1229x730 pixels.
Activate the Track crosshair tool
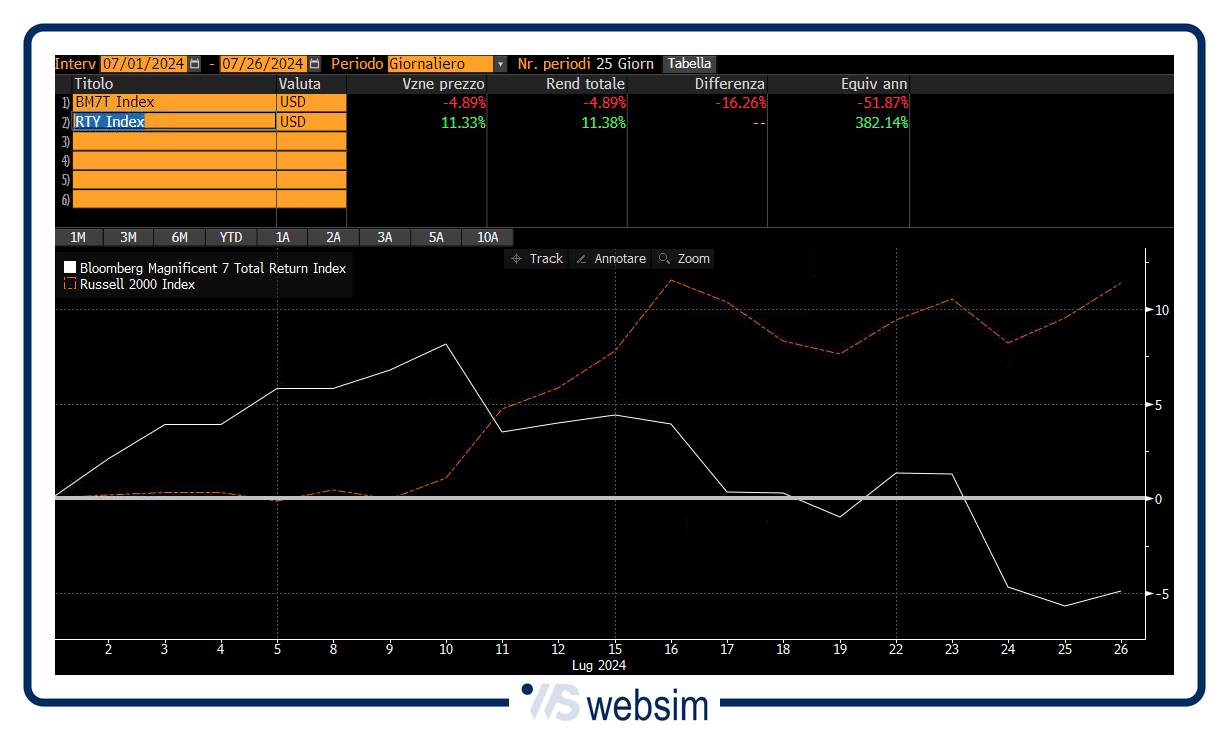pos(536,258)
